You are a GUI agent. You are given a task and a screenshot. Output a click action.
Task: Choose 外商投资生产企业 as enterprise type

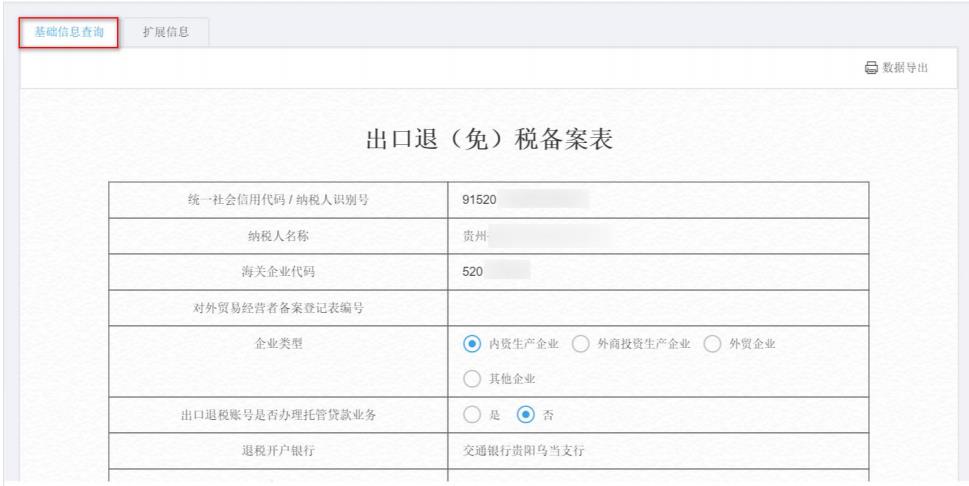[x=580, y=344]
